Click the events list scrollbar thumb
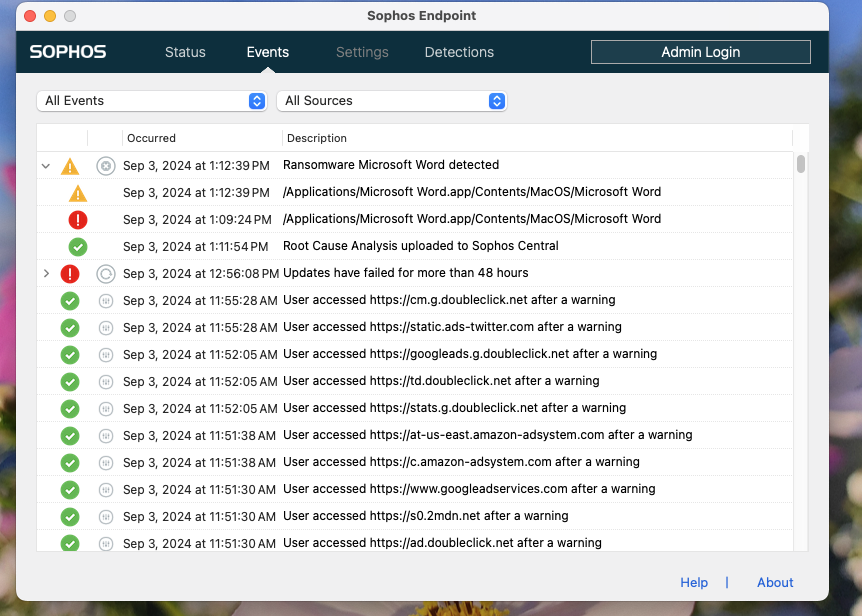 [801, 164]
